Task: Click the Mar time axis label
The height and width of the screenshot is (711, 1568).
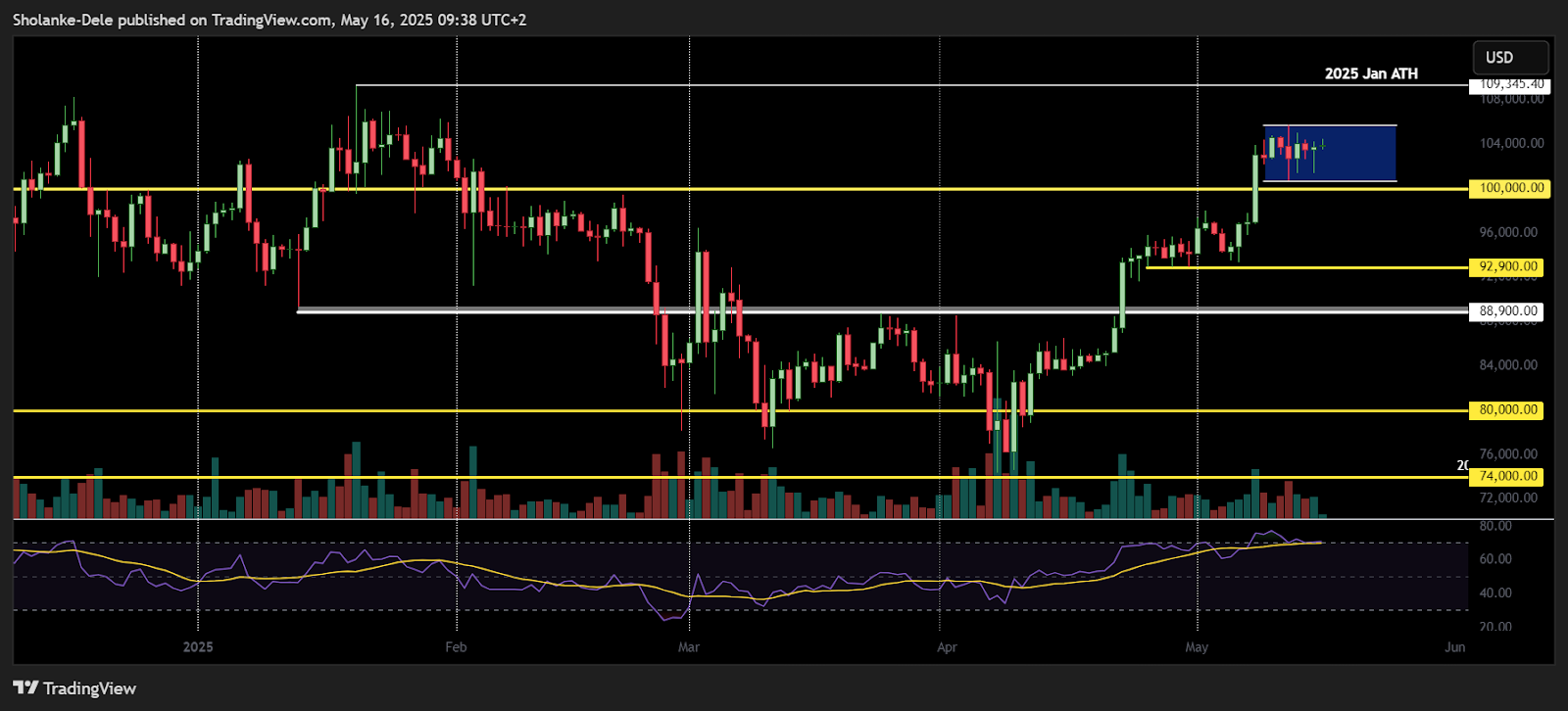Action: pyautogui.click(x=689, y=647)
